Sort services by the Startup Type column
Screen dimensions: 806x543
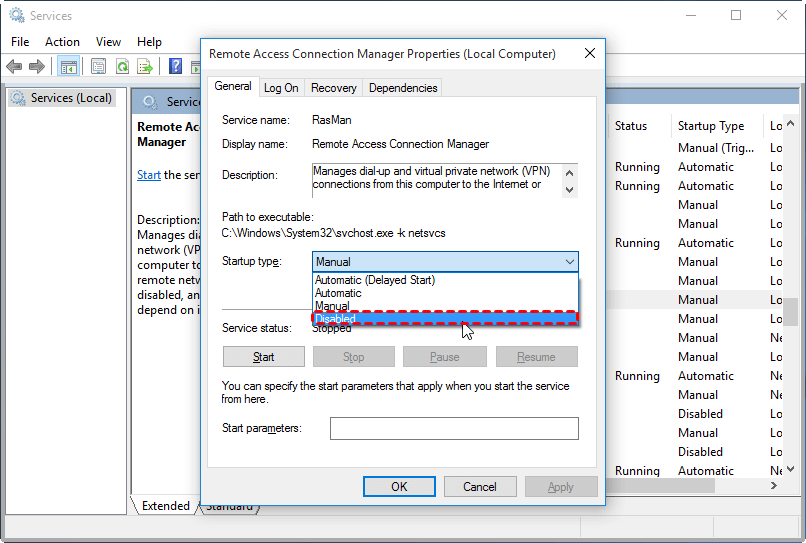point(711,126)
